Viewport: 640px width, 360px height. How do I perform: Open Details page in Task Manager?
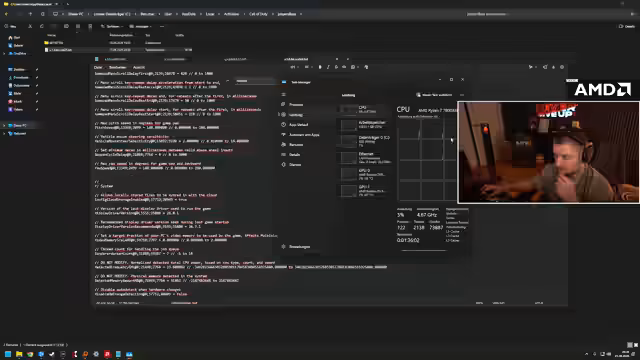(x=295, y=154)
